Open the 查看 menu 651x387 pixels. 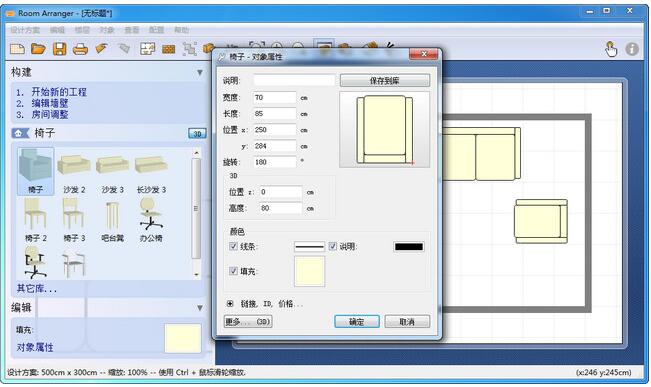click(132, 30)
